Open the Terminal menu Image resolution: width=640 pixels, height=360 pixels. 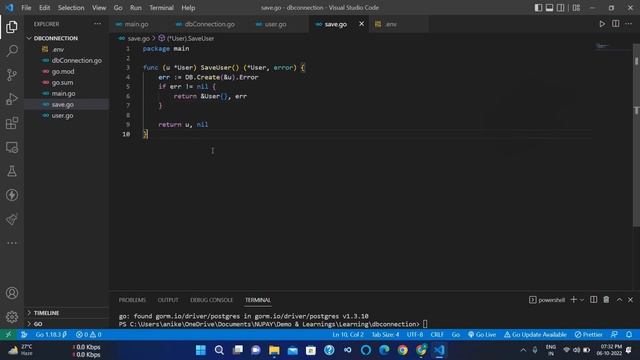pyautogui.click(x=161, y=8)
